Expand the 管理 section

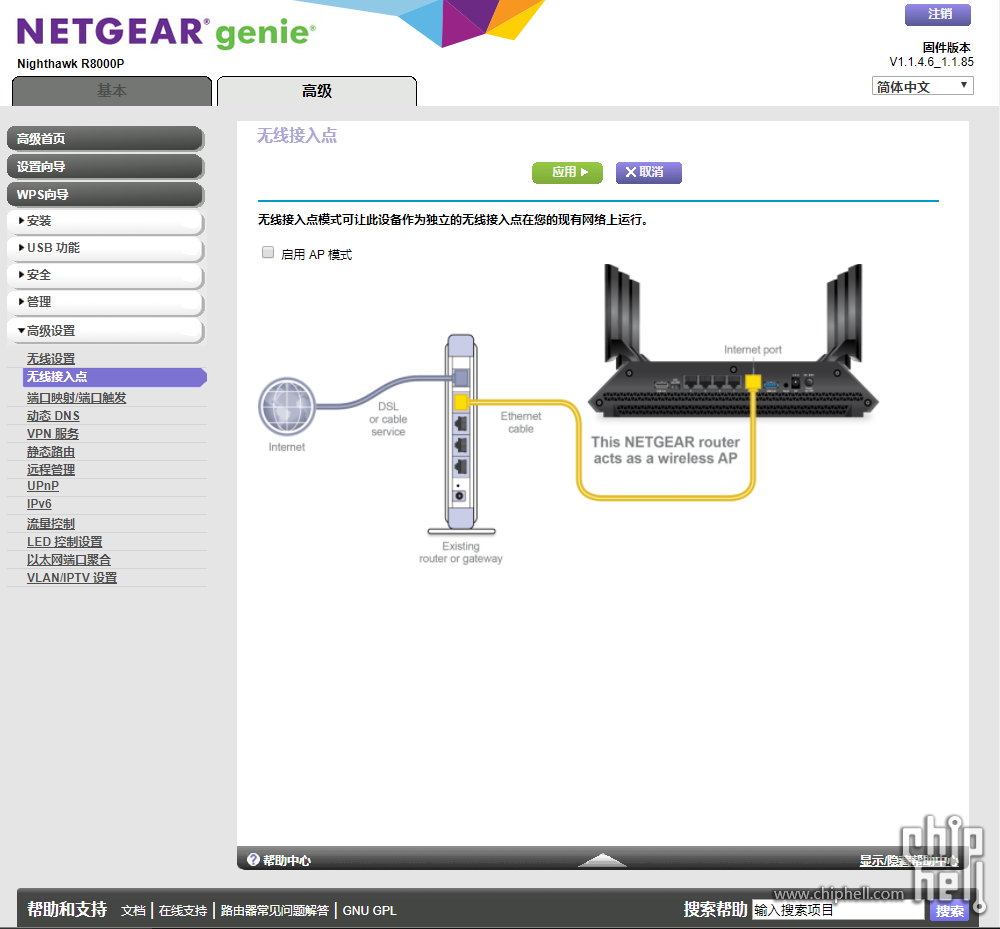(106, 302)
